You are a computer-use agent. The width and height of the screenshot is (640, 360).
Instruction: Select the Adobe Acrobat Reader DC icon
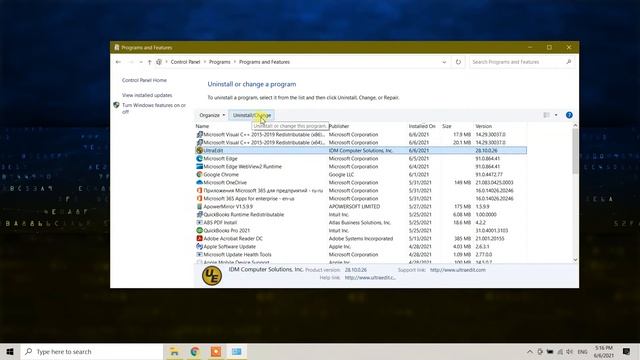click(x=199, y=238)
